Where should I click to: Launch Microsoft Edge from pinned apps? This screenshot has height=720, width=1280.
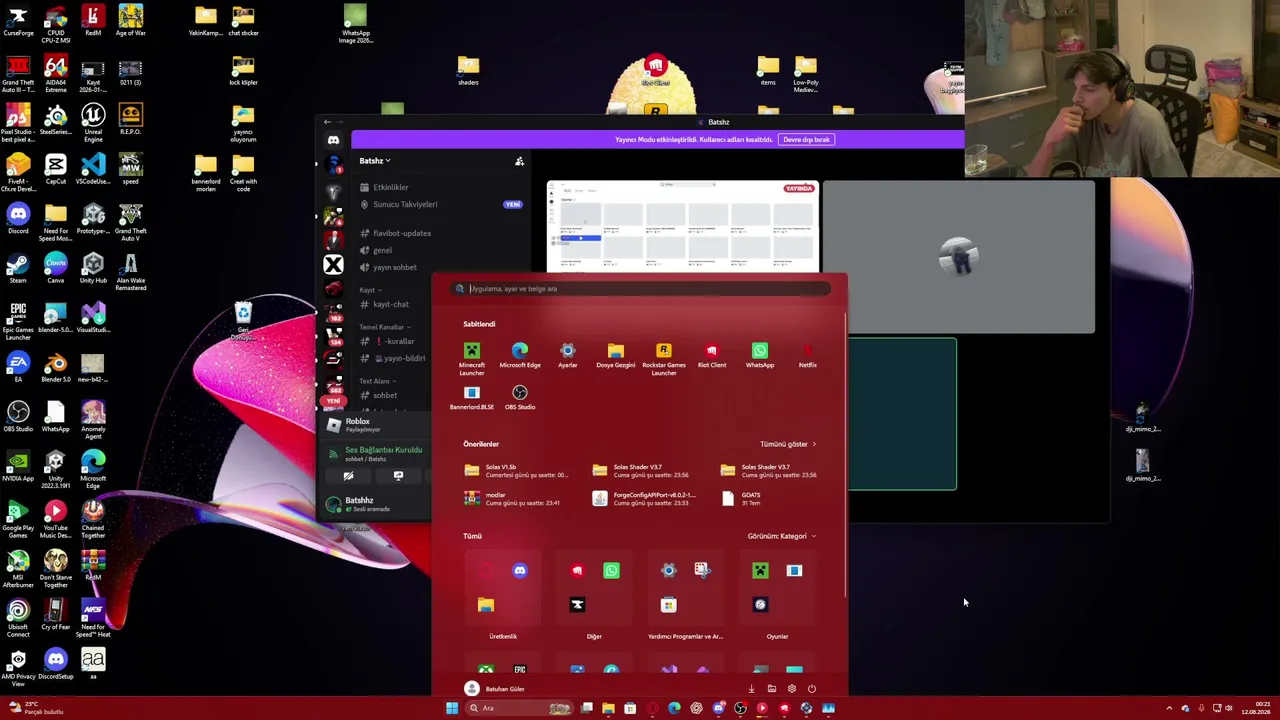pos(520,355)
